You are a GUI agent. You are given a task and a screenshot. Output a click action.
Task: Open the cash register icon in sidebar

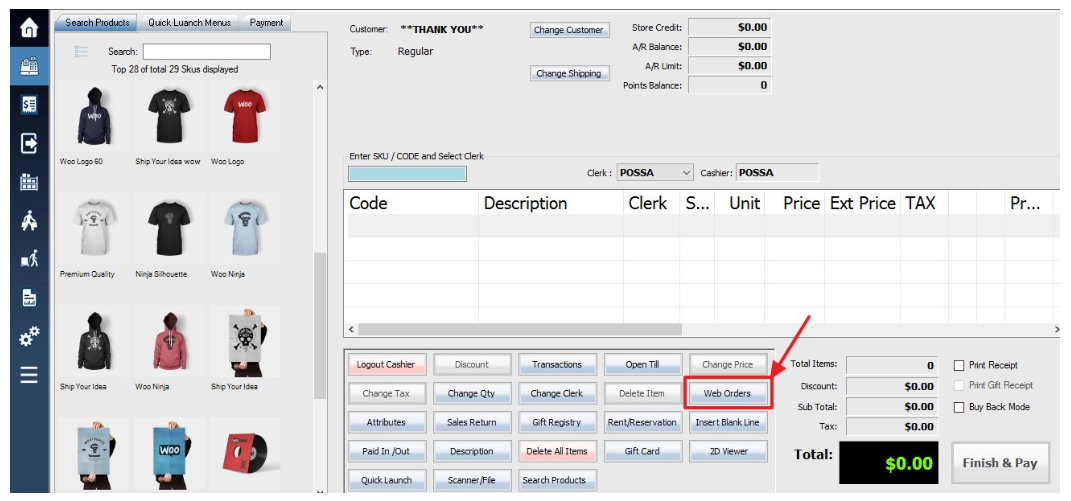28,67
